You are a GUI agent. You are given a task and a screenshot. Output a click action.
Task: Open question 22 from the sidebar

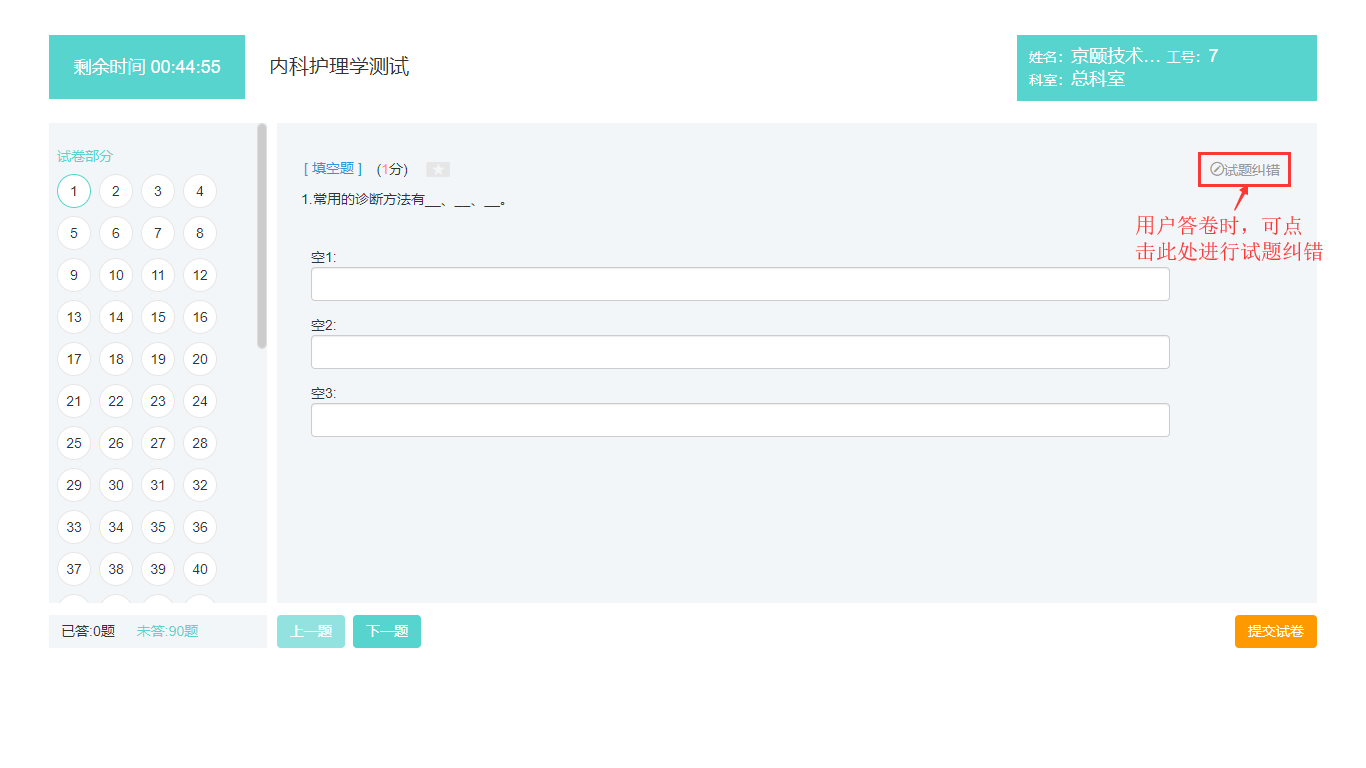116,401
